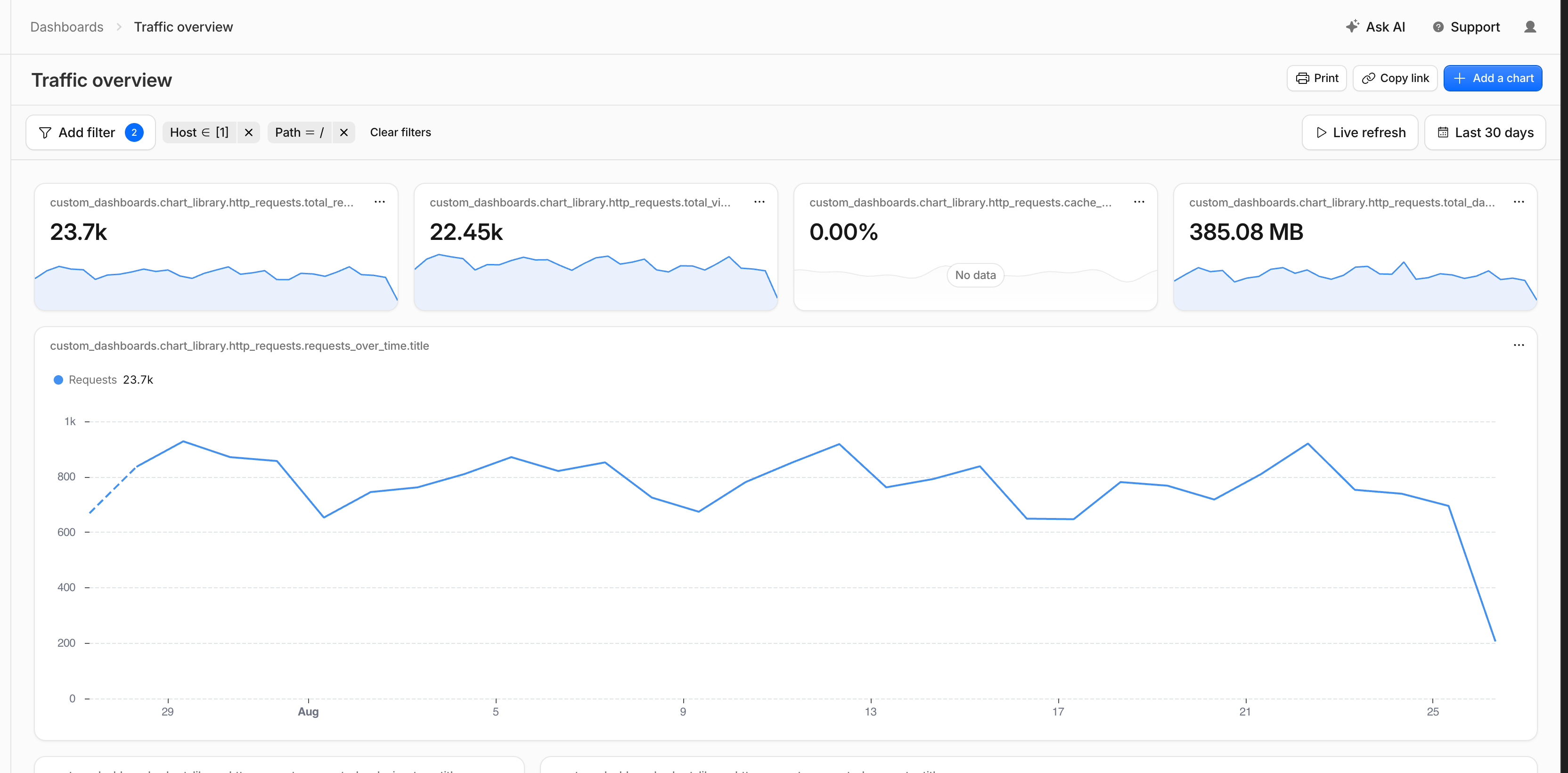Viewport: 1568px width, 773px height.
Task: Go to Dashboards in the breadcrumb
Action: (x=67, y=27)
